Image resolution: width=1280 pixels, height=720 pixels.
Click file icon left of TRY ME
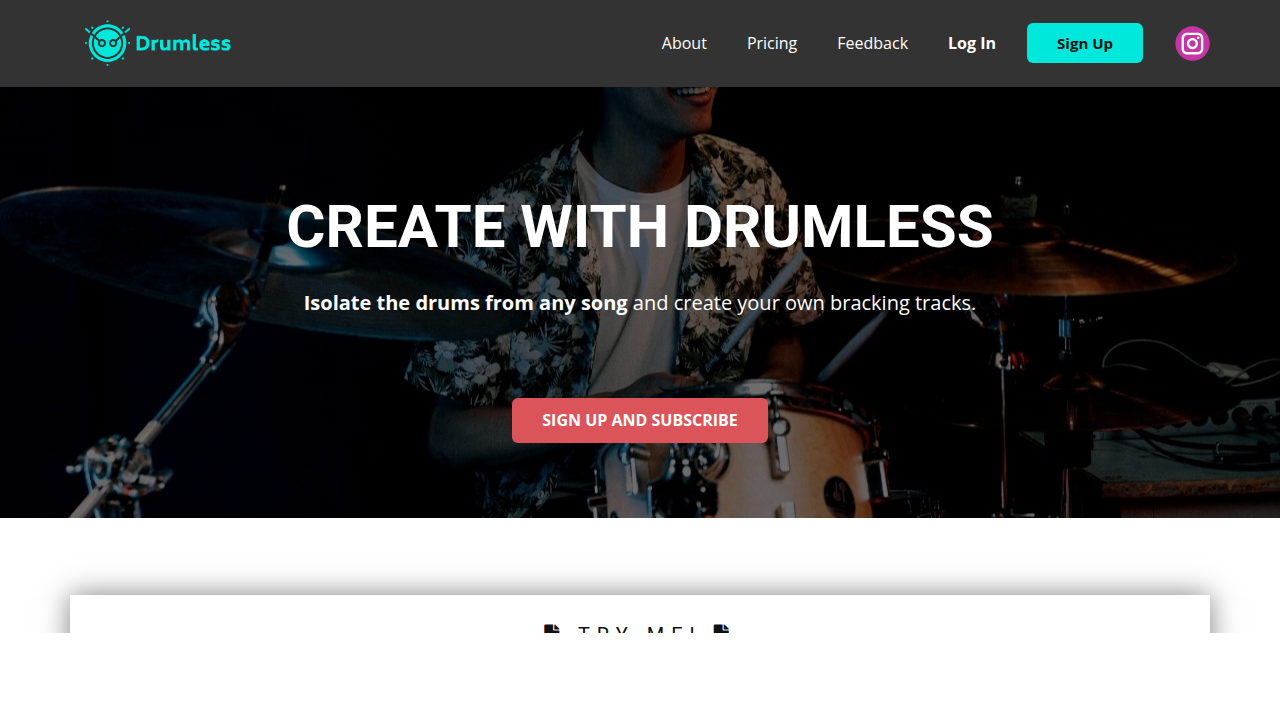(552, 629)
